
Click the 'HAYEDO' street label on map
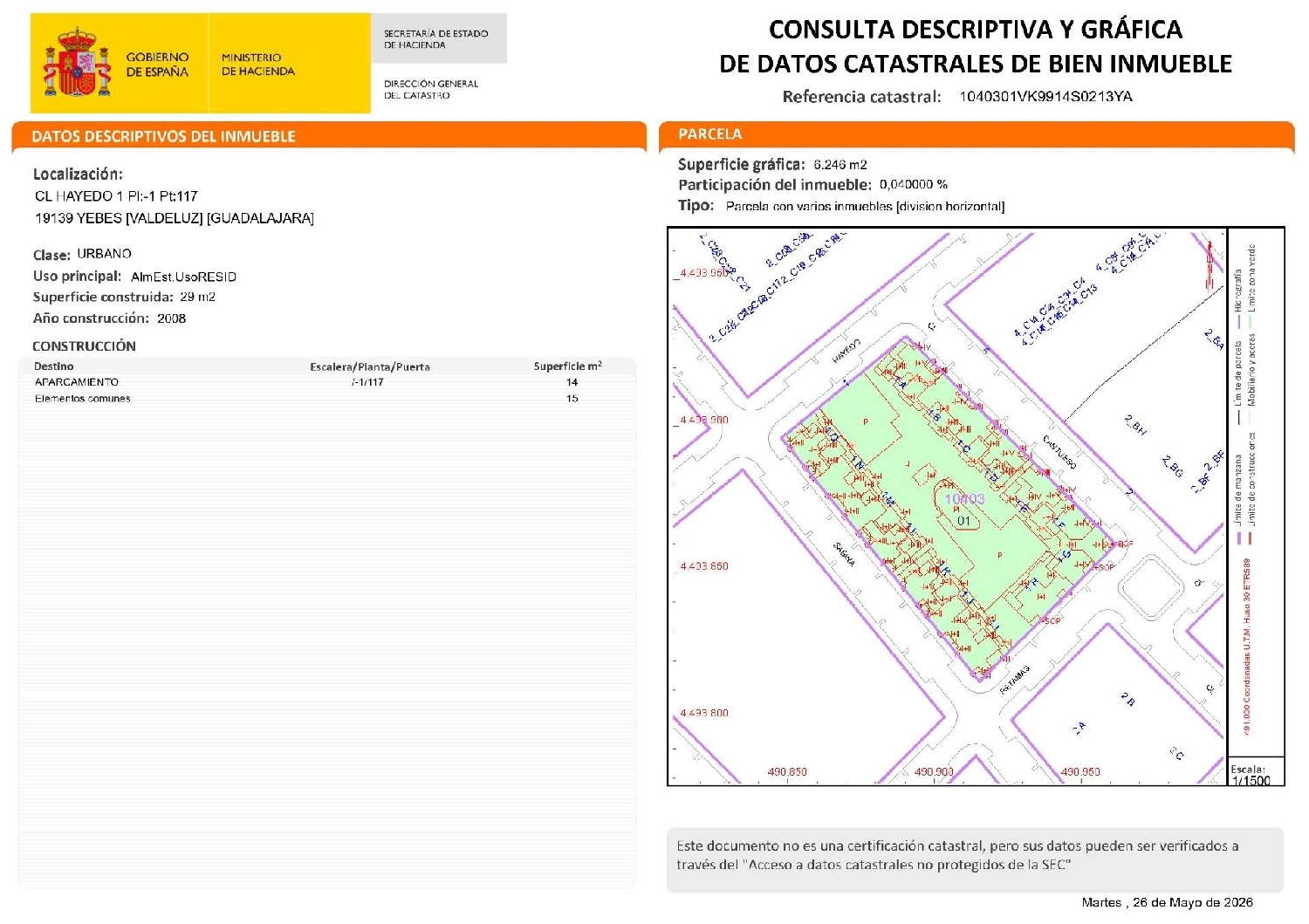click(x=846, y=351)
